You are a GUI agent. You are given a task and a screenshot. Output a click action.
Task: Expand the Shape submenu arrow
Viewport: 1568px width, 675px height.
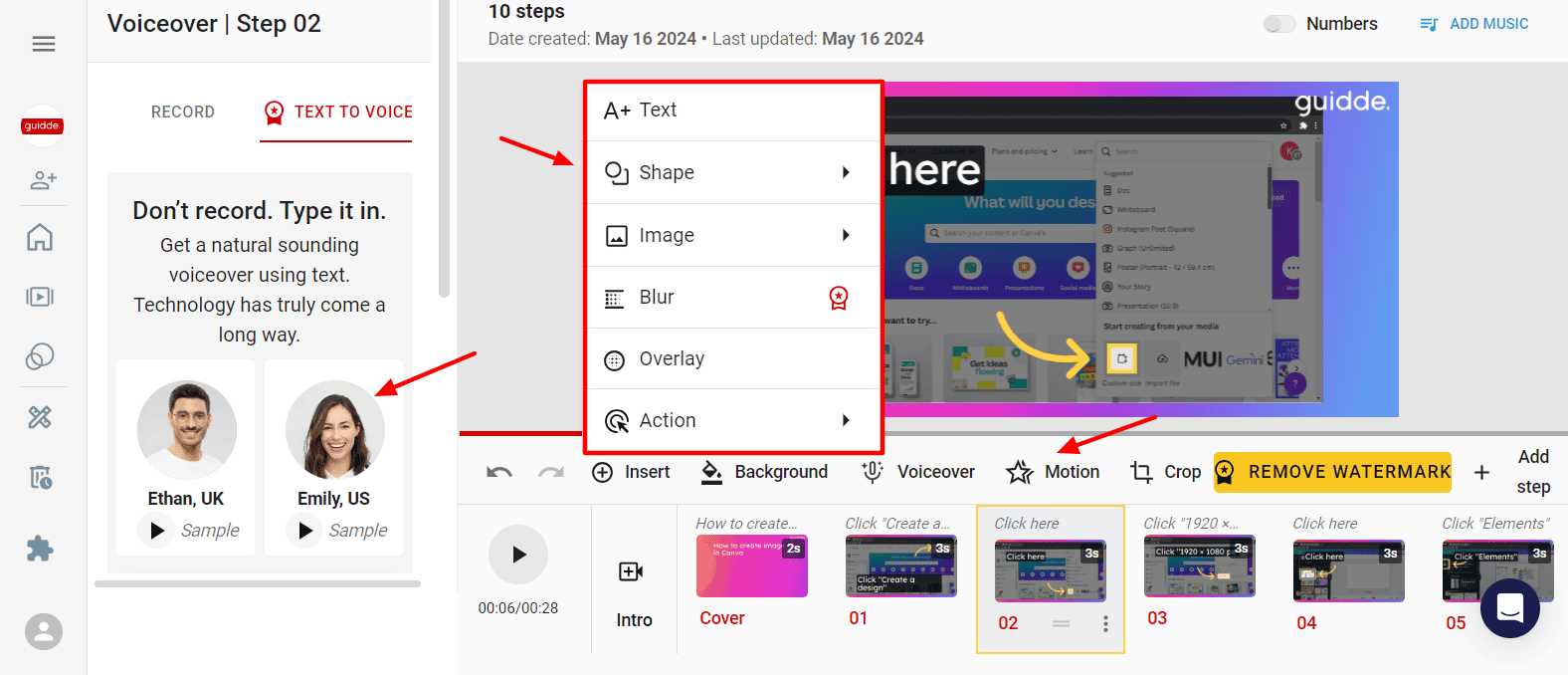[x=846, y=172]
